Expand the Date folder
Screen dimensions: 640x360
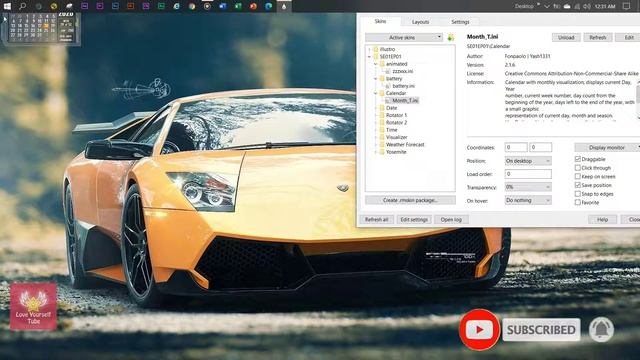(x=376, y=108)
